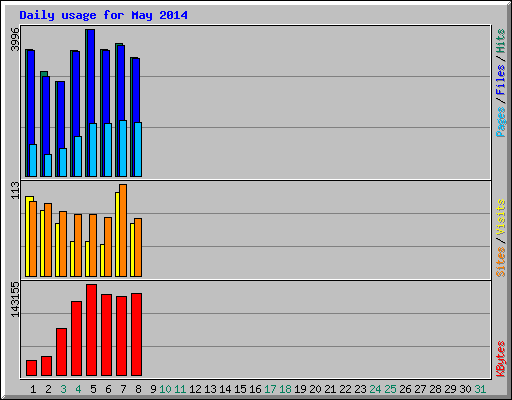Image resolution: width=512 pixels, height=400 pixels.
Task: Select the tallest red KBytes bar for day 5
Action: point(91,330)
